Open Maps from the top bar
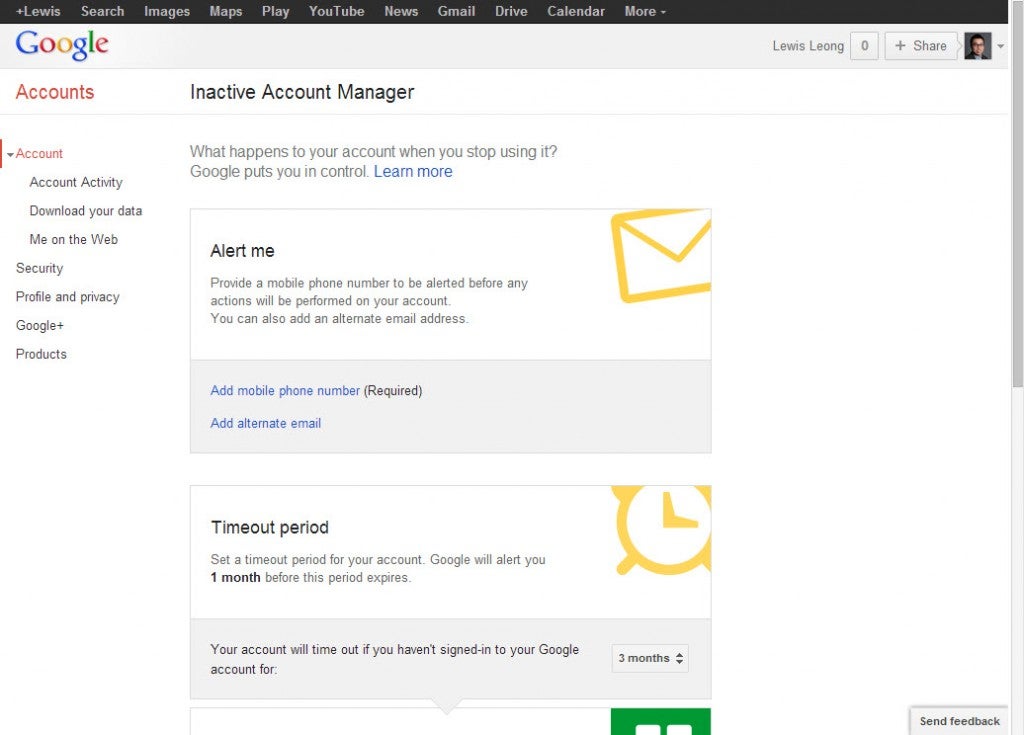 pyautogui.click(x=226, y=11)
